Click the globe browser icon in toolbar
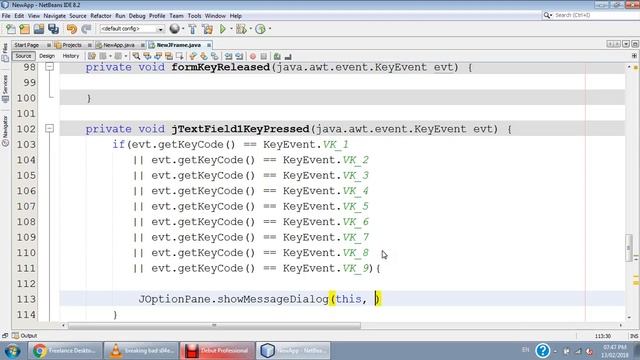The image size is (640, 360). [174, 29]
